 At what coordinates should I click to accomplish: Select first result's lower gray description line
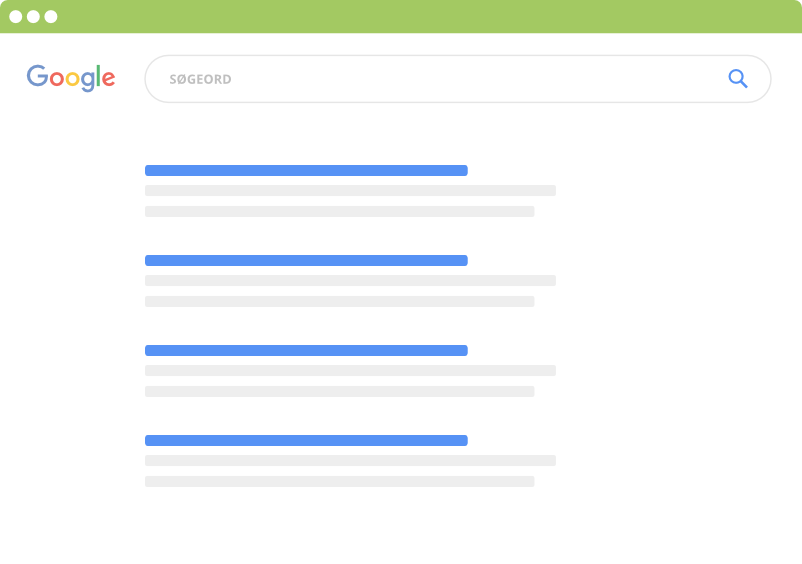339,211
